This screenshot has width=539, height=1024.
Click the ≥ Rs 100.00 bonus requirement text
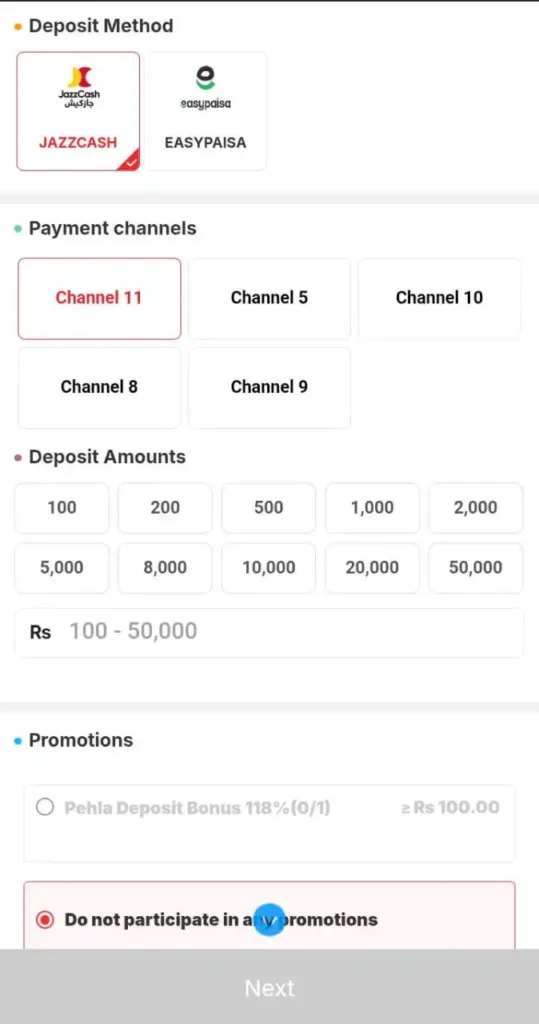450,808
